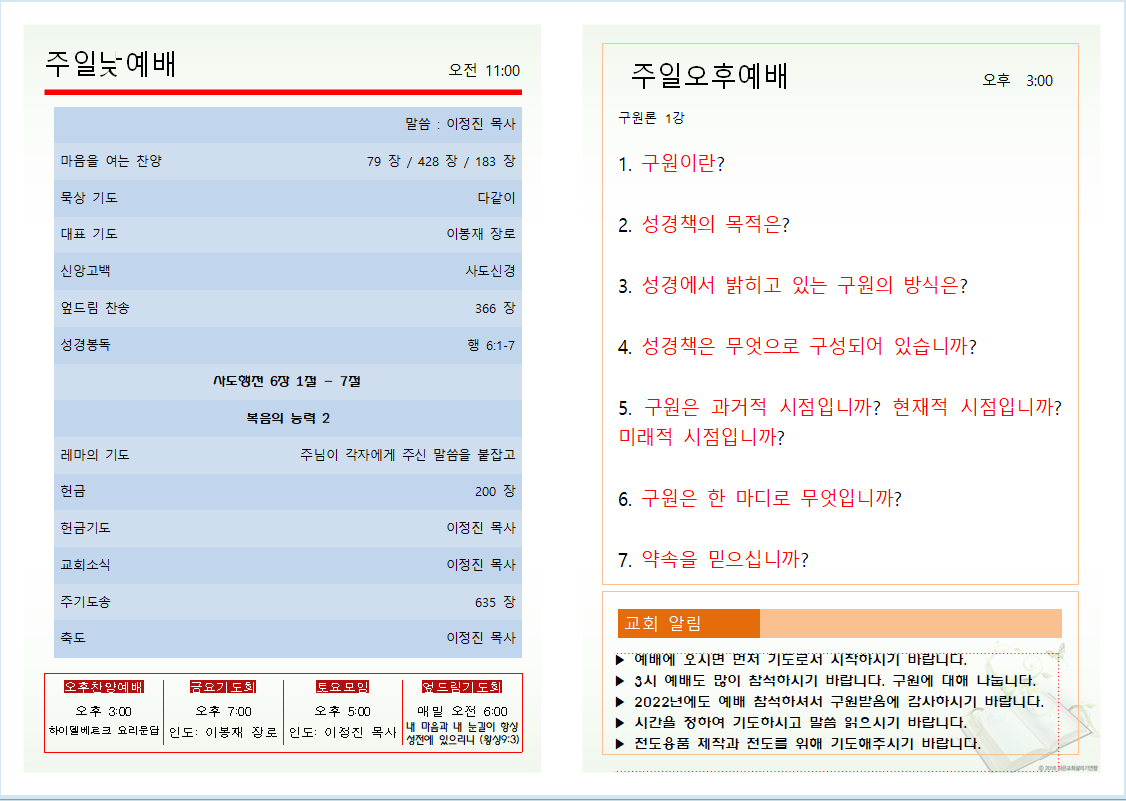Select '오후 3:00' beside 주일오후예배 heading
The image size is (1126, 801).
(1018, 80)
